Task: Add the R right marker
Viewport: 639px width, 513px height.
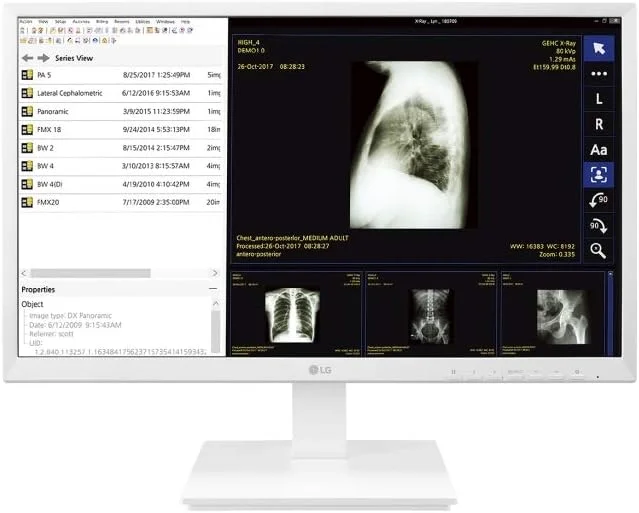Action: click(598, 124)
